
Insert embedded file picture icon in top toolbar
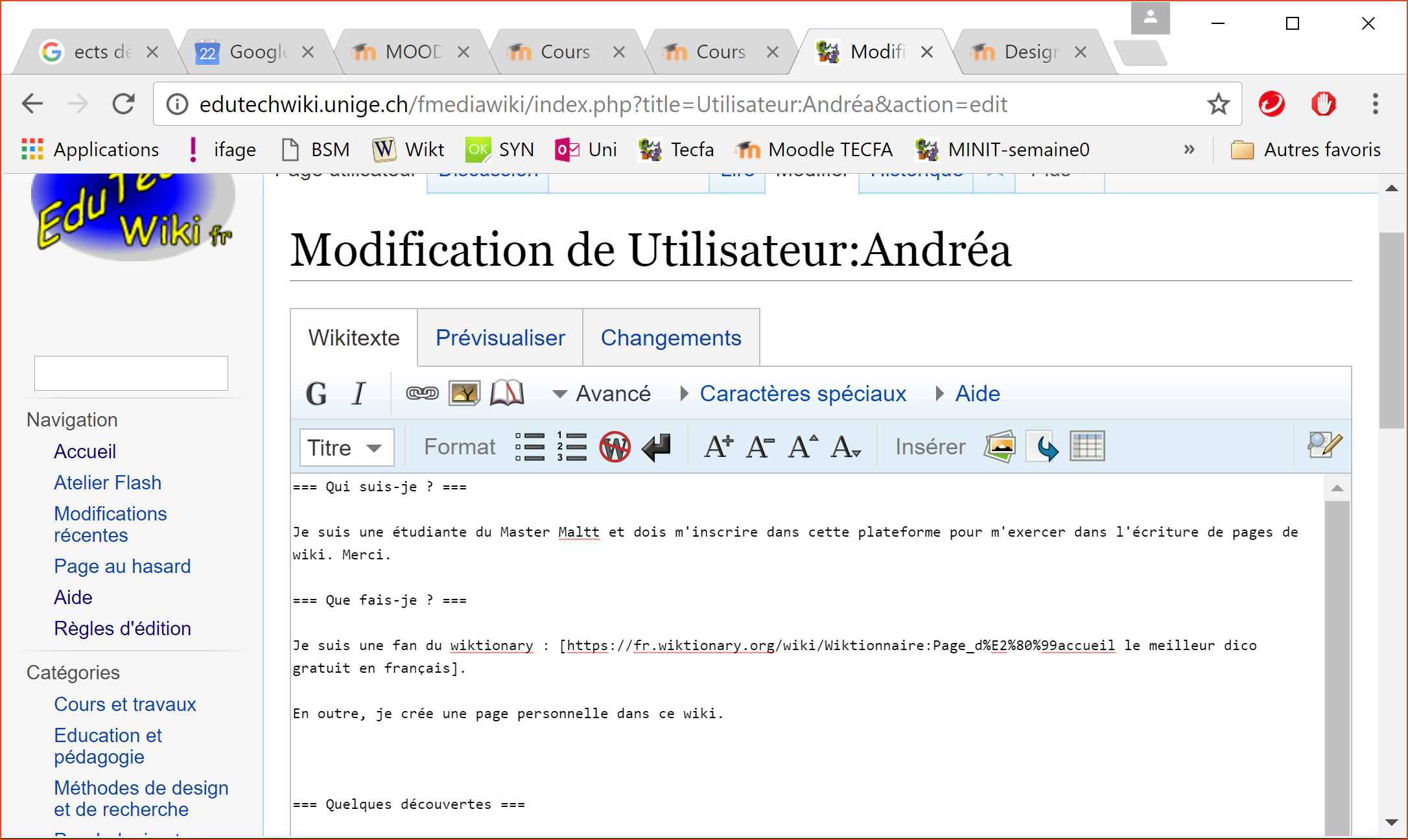[x=464, y=393]
